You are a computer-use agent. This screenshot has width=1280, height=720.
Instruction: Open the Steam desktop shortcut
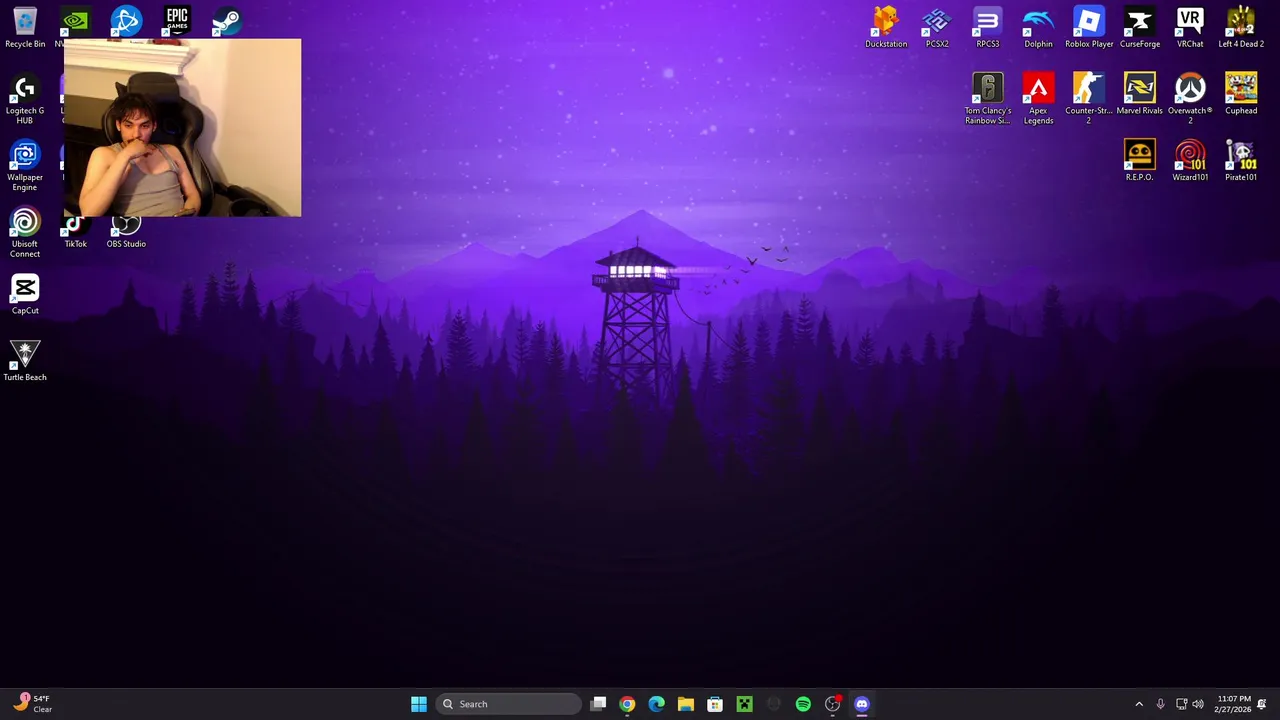227,21
